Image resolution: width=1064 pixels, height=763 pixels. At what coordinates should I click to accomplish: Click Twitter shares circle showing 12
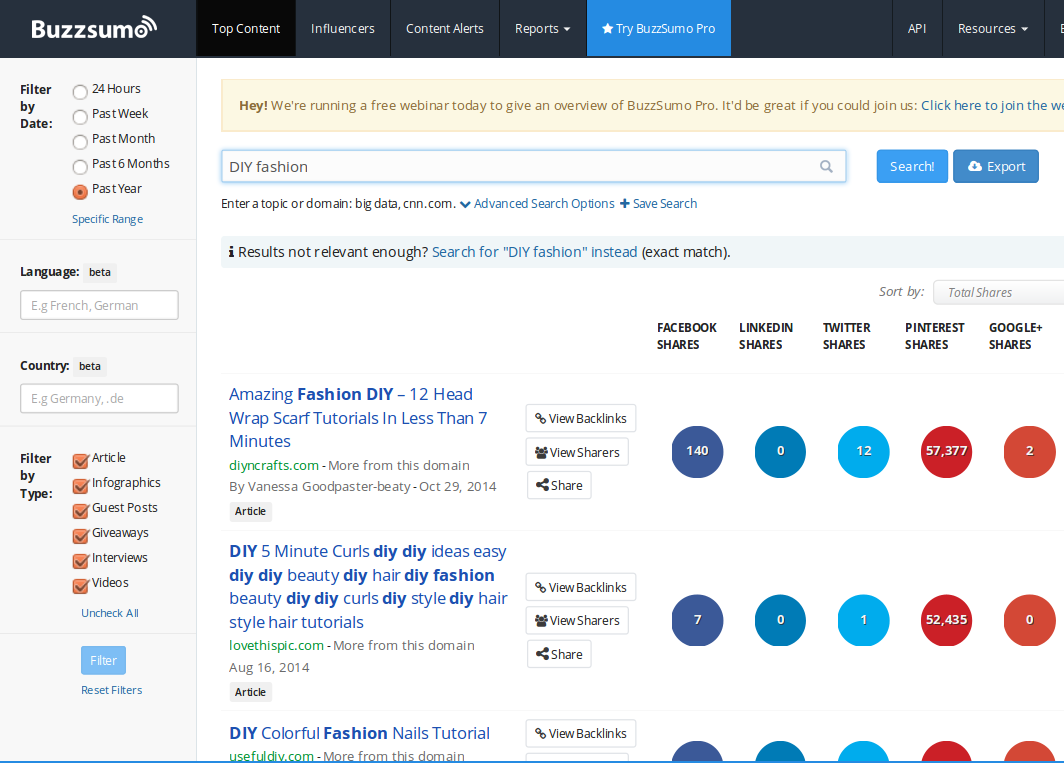click(863, 451)
